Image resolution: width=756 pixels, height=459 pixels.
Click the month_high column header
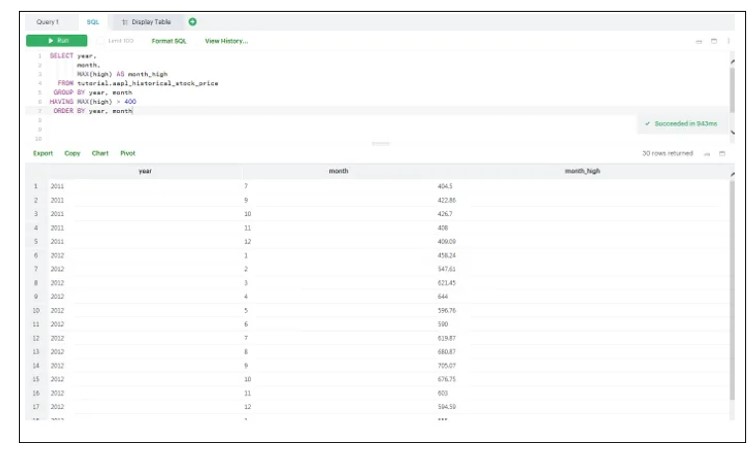coord(582,171)
